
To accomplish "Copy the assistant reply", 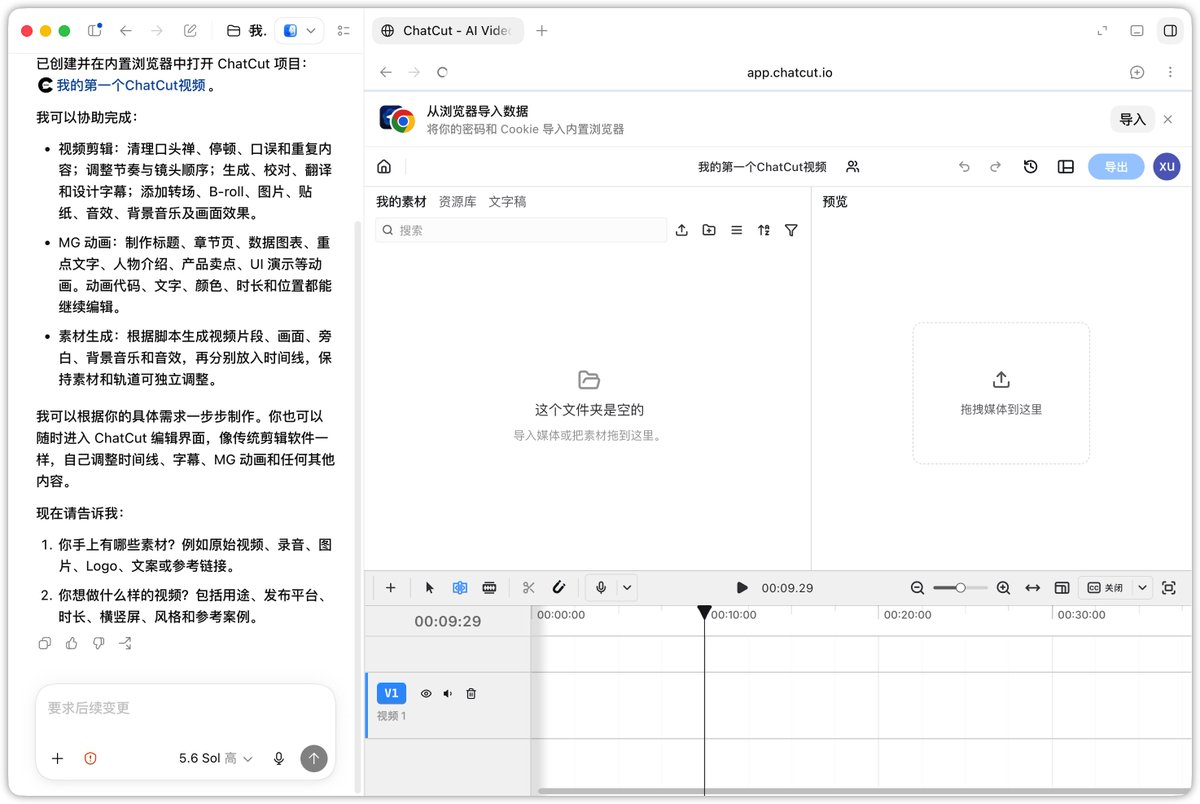I will (44, 643).
